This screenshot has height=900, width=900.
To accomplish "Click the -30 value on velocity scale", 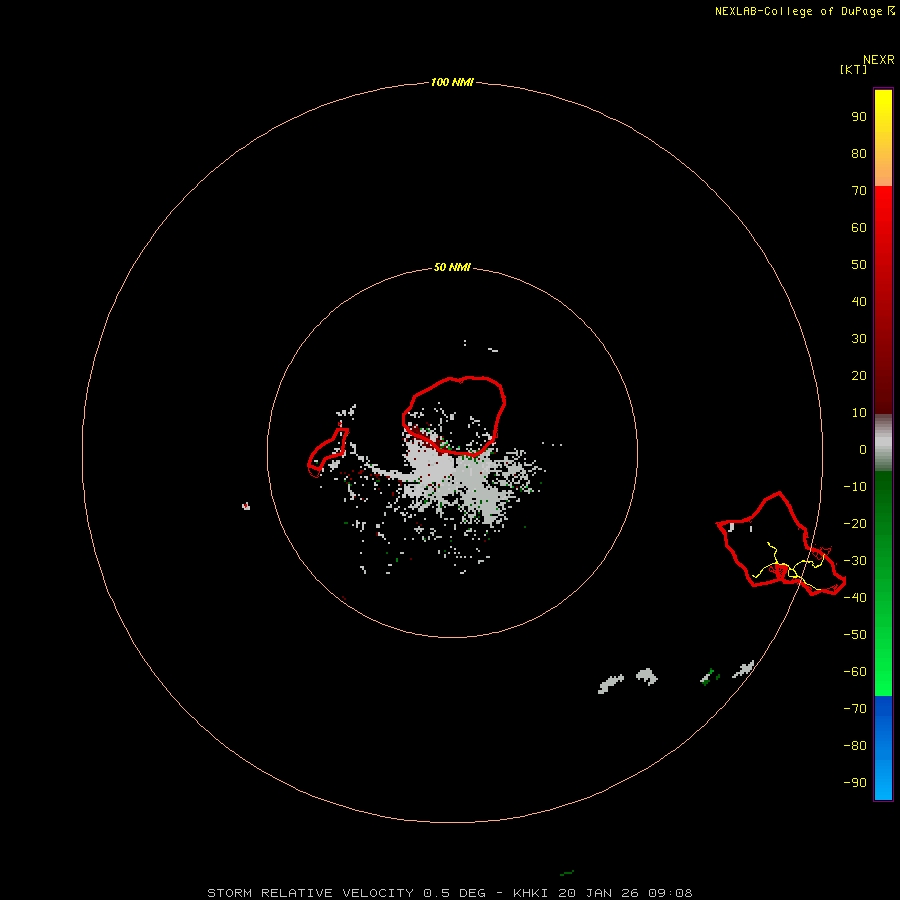I will pos(855,561).
